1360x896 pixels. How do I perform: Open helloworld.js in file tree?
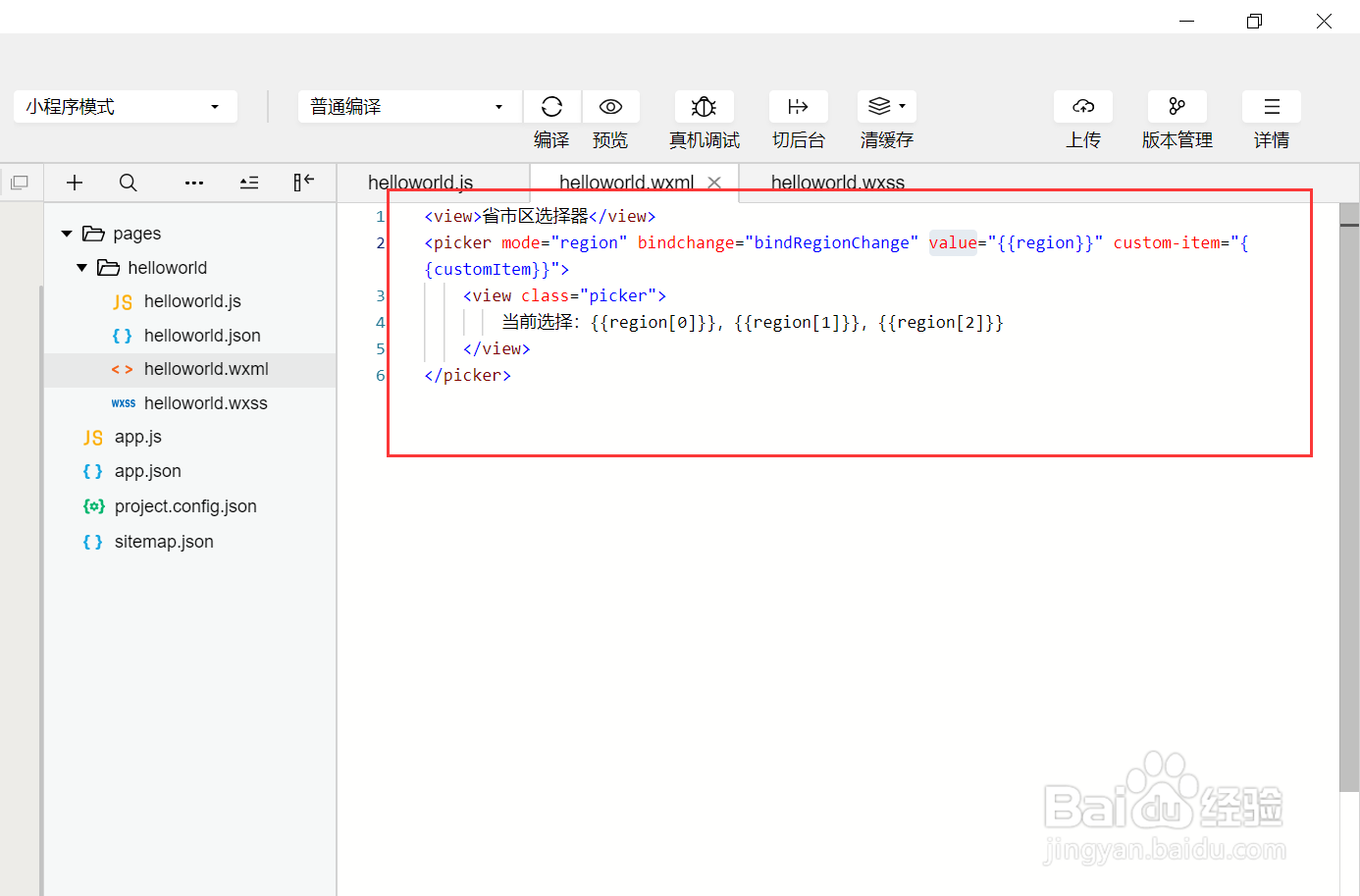tap(191, 301)
